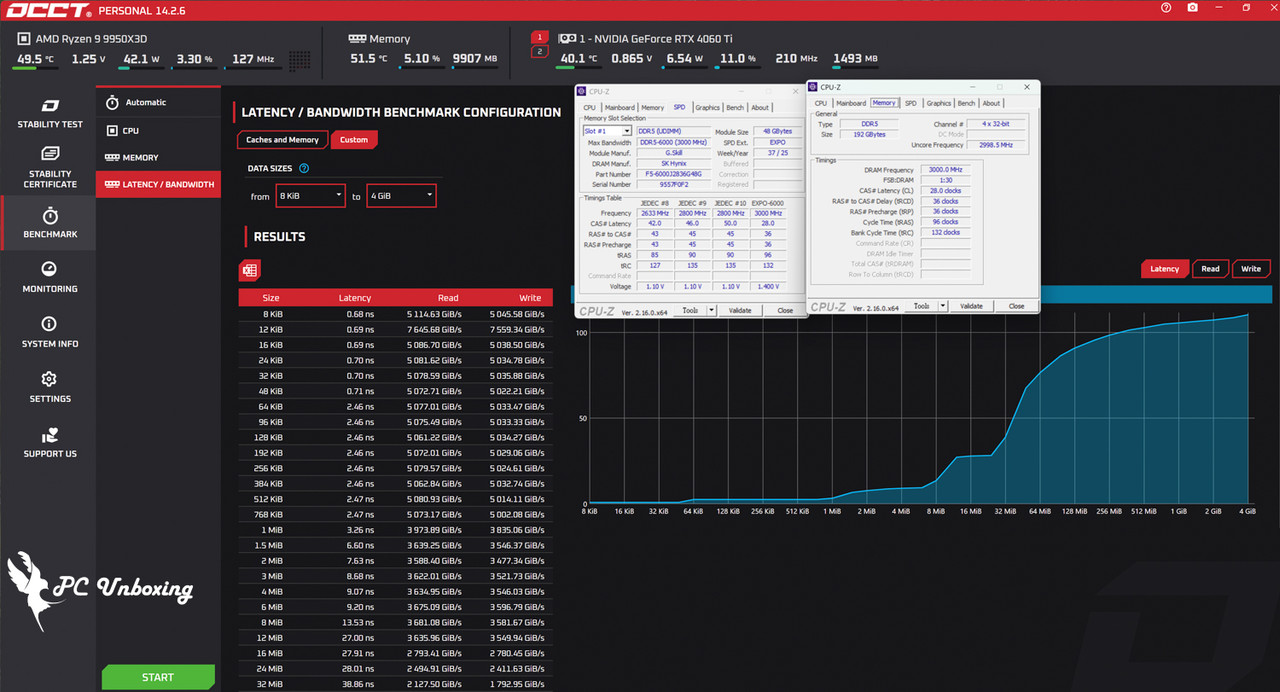The image size is (1280, 692).
Task: Select GPU number 1 badge
Action: tap(540, 37)
